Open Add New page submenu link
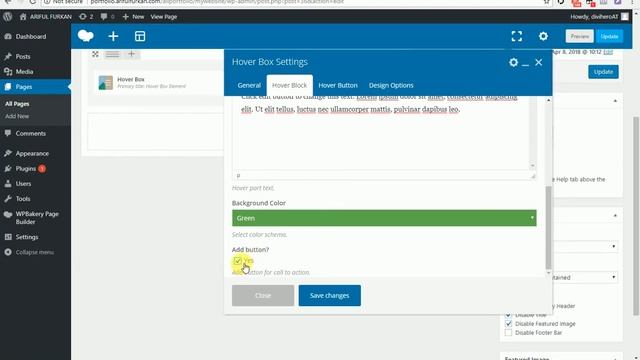Image resolution: width=640 pixels, height=360 pixels. point(17,116)
